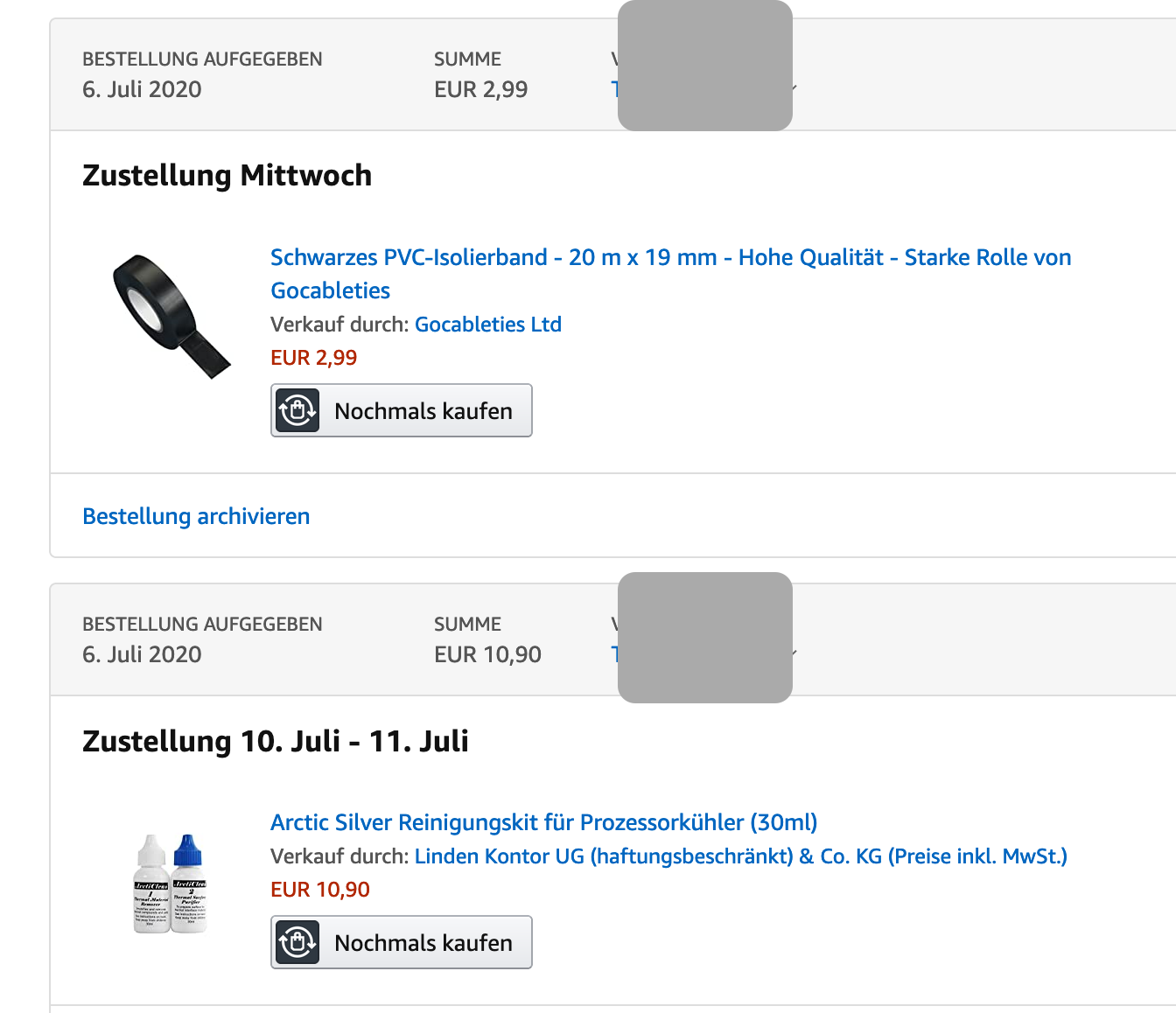Screen dimensions: 1176x1013
Task: Click buy-again icon for PVC-Isolierband
Action: click(297, 410)
